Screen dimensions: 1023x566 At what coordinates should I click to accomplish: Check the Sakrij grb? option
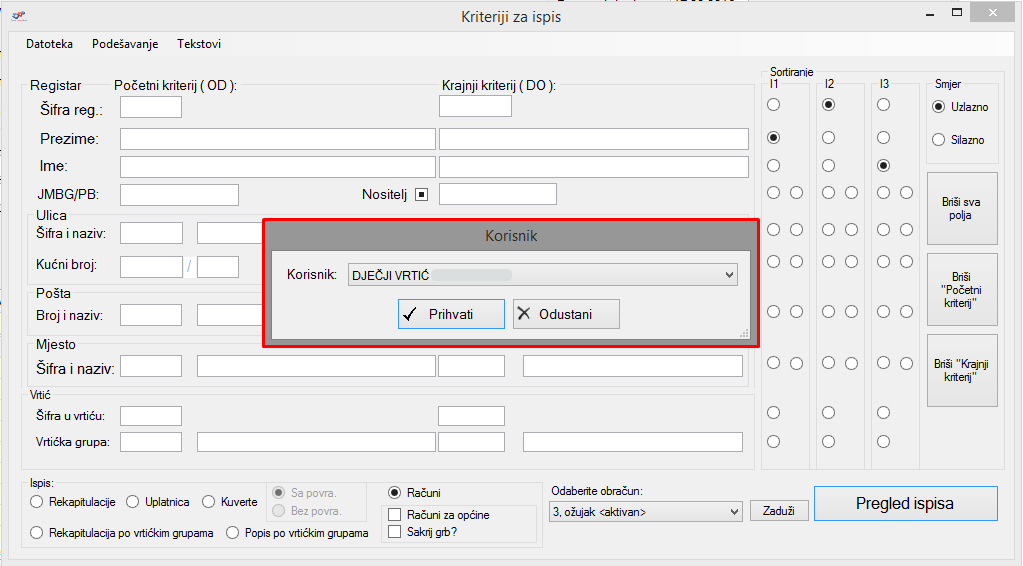395,532
